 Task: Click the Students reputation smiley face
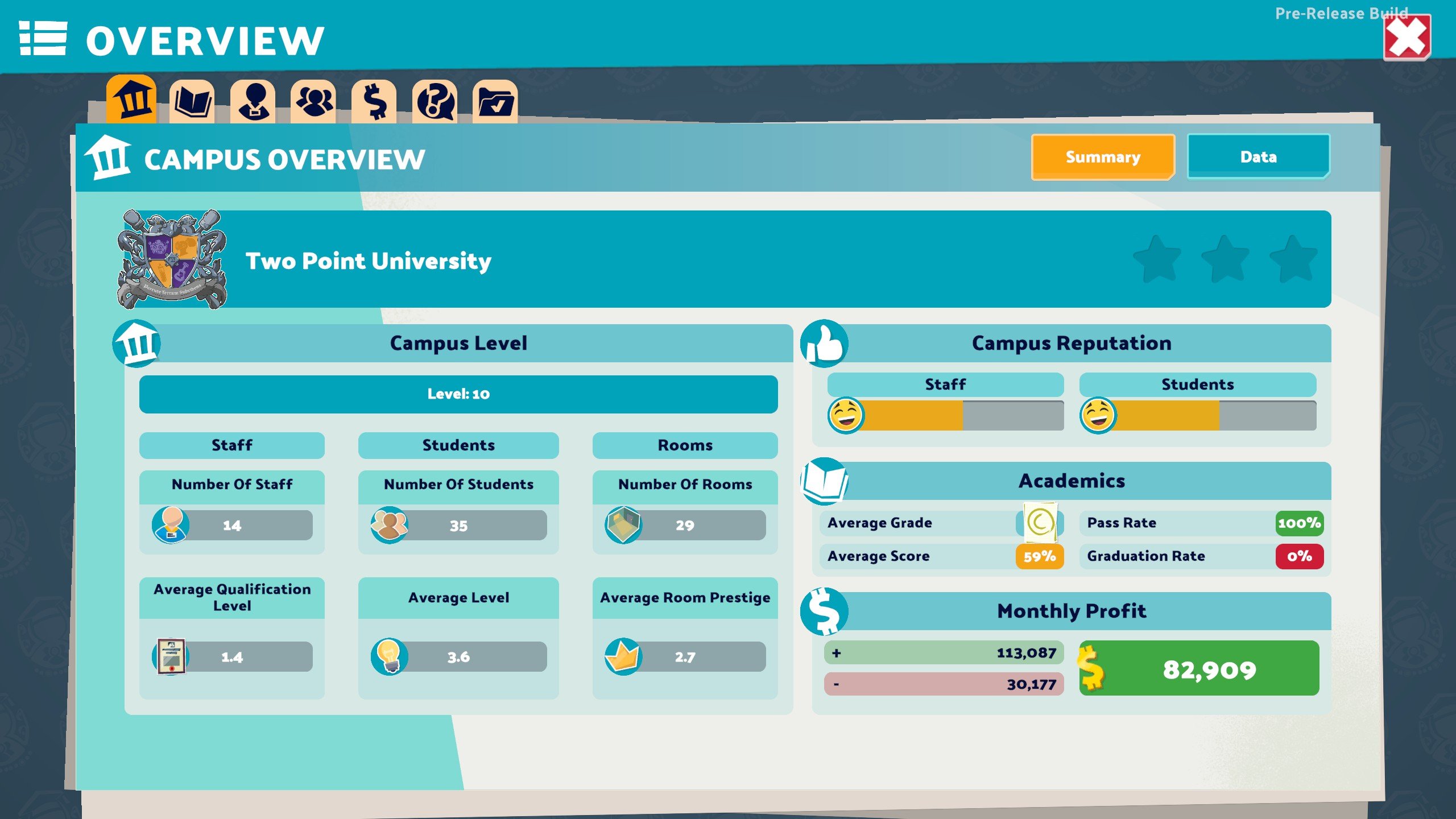pyautogui.click(x=1098, y=415)
